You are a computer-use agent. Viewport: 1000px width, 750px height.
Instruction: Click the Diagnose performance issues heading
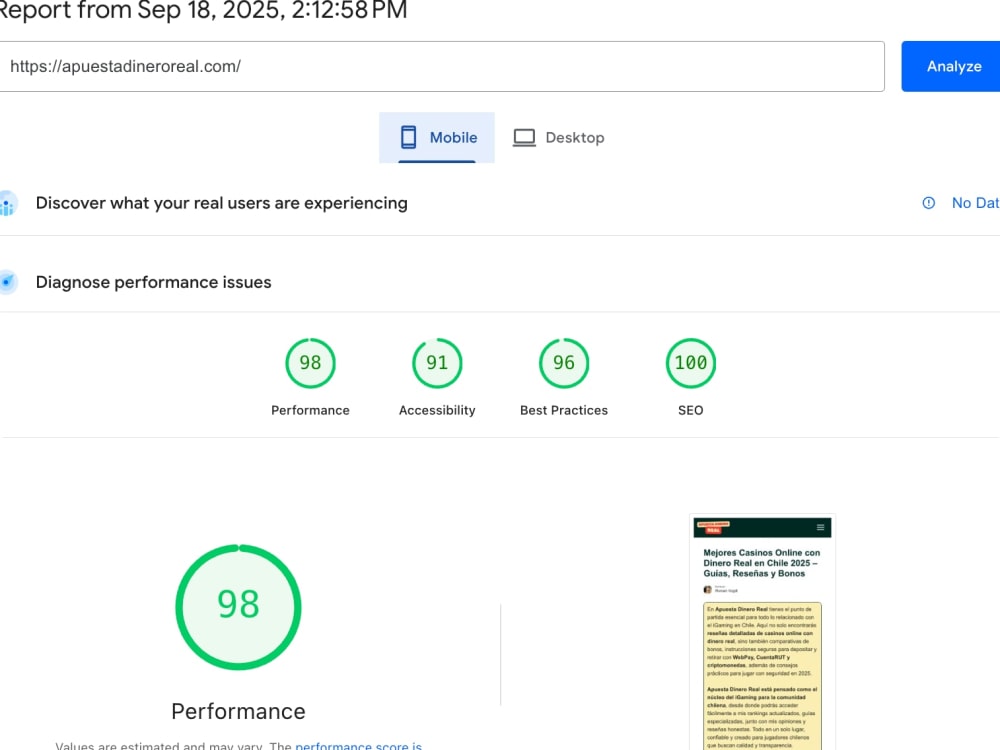[x=153, y=282]
